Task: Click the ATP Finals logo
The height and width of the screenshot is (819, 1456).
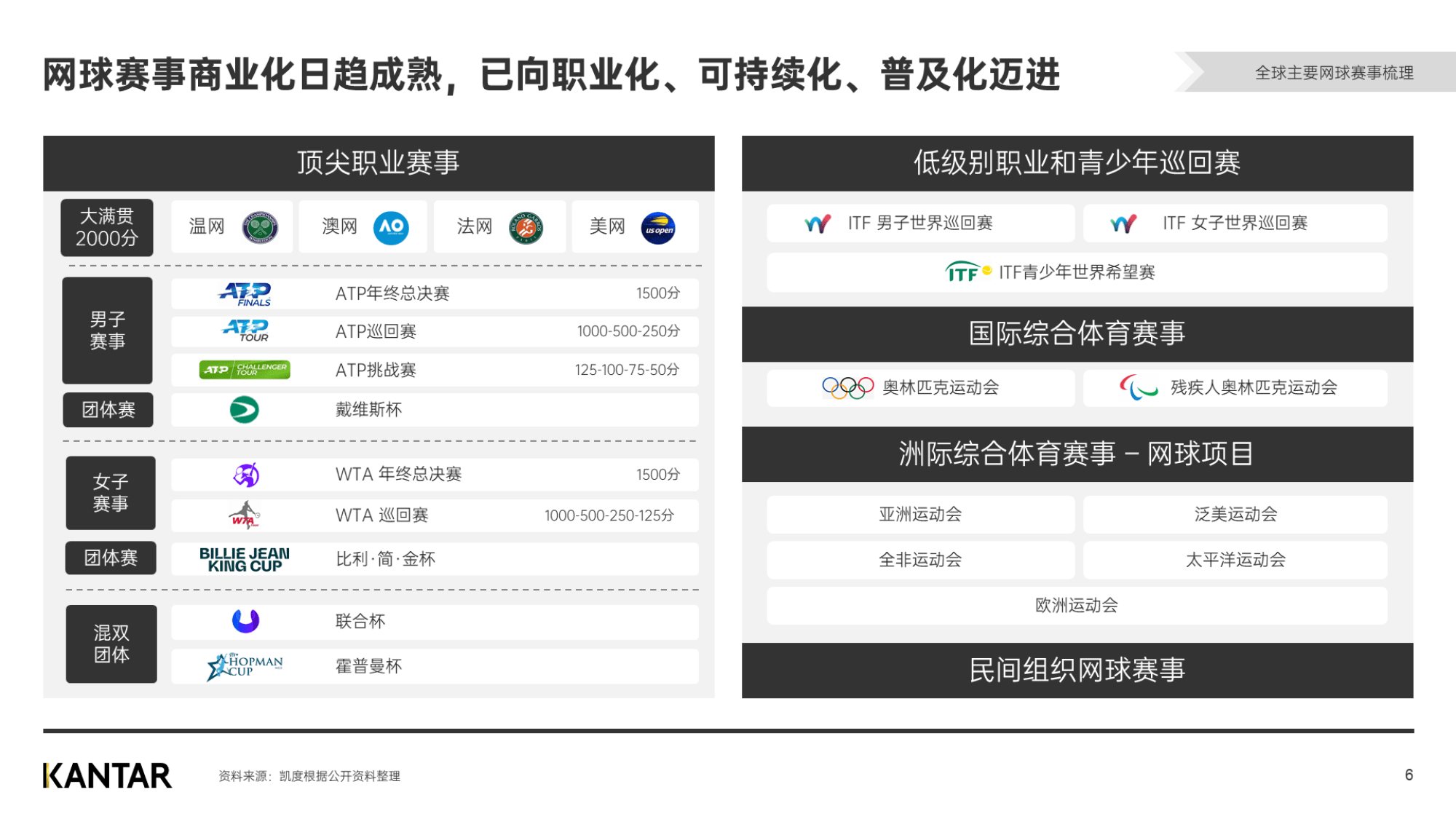Action: click(245, 293)
